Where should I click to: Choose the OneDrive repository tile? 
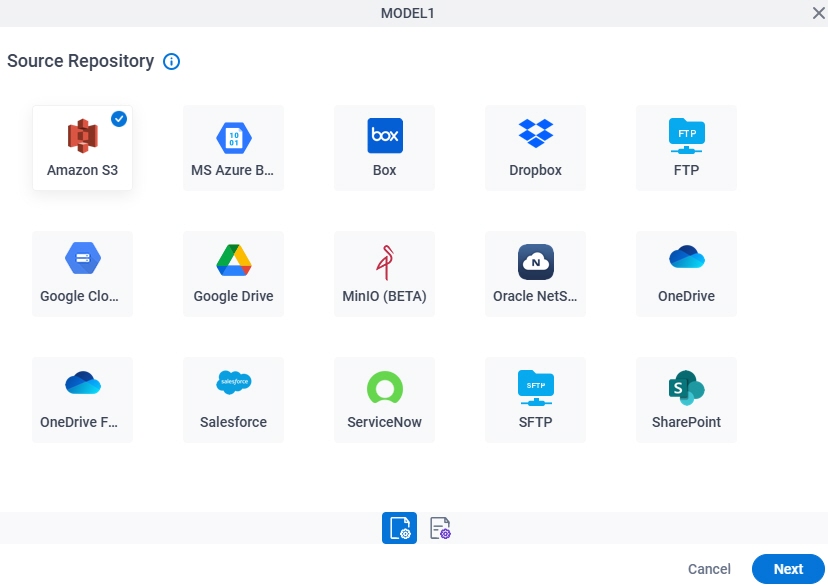coord(686,274)
